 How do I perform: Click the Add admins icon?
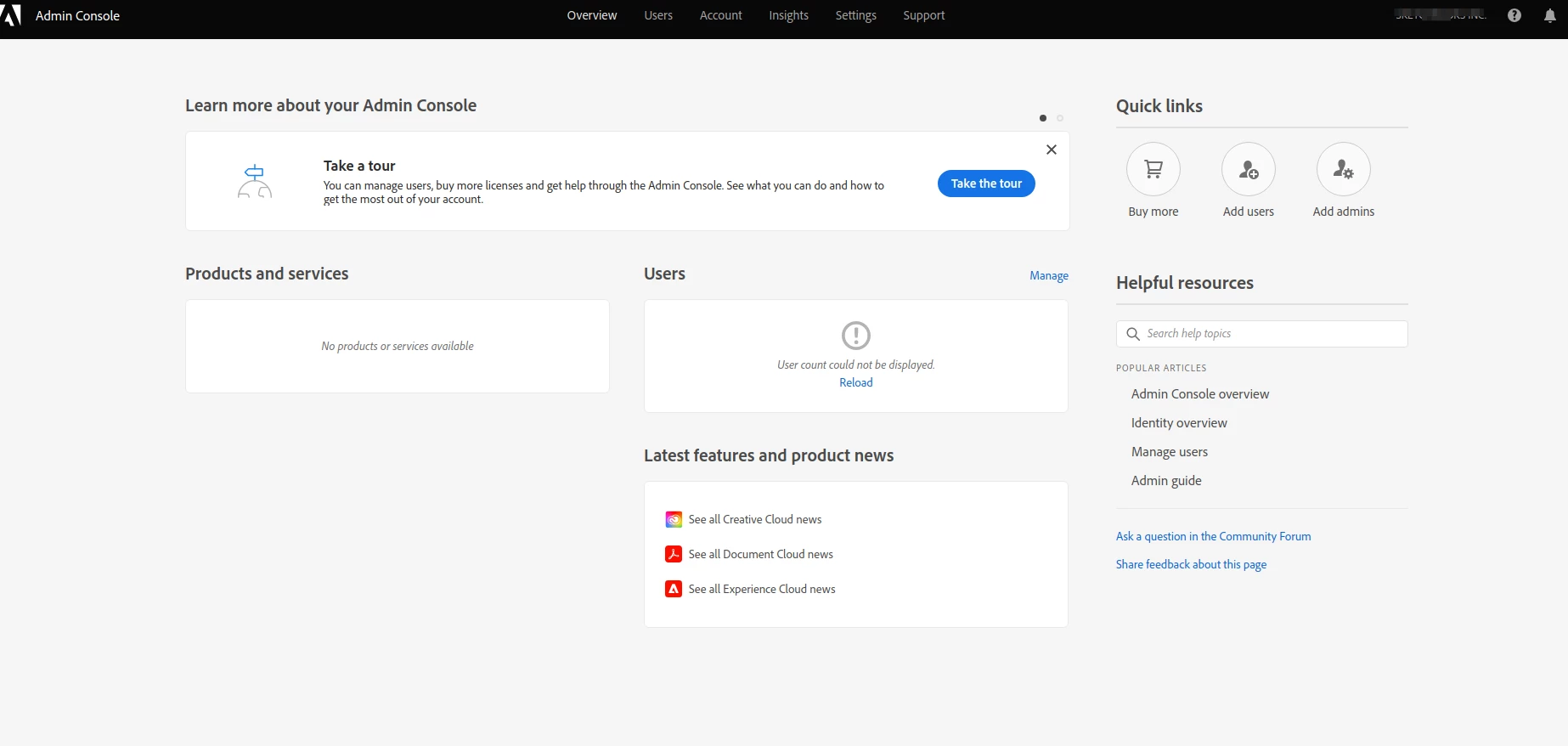[x=1344, y=169]
